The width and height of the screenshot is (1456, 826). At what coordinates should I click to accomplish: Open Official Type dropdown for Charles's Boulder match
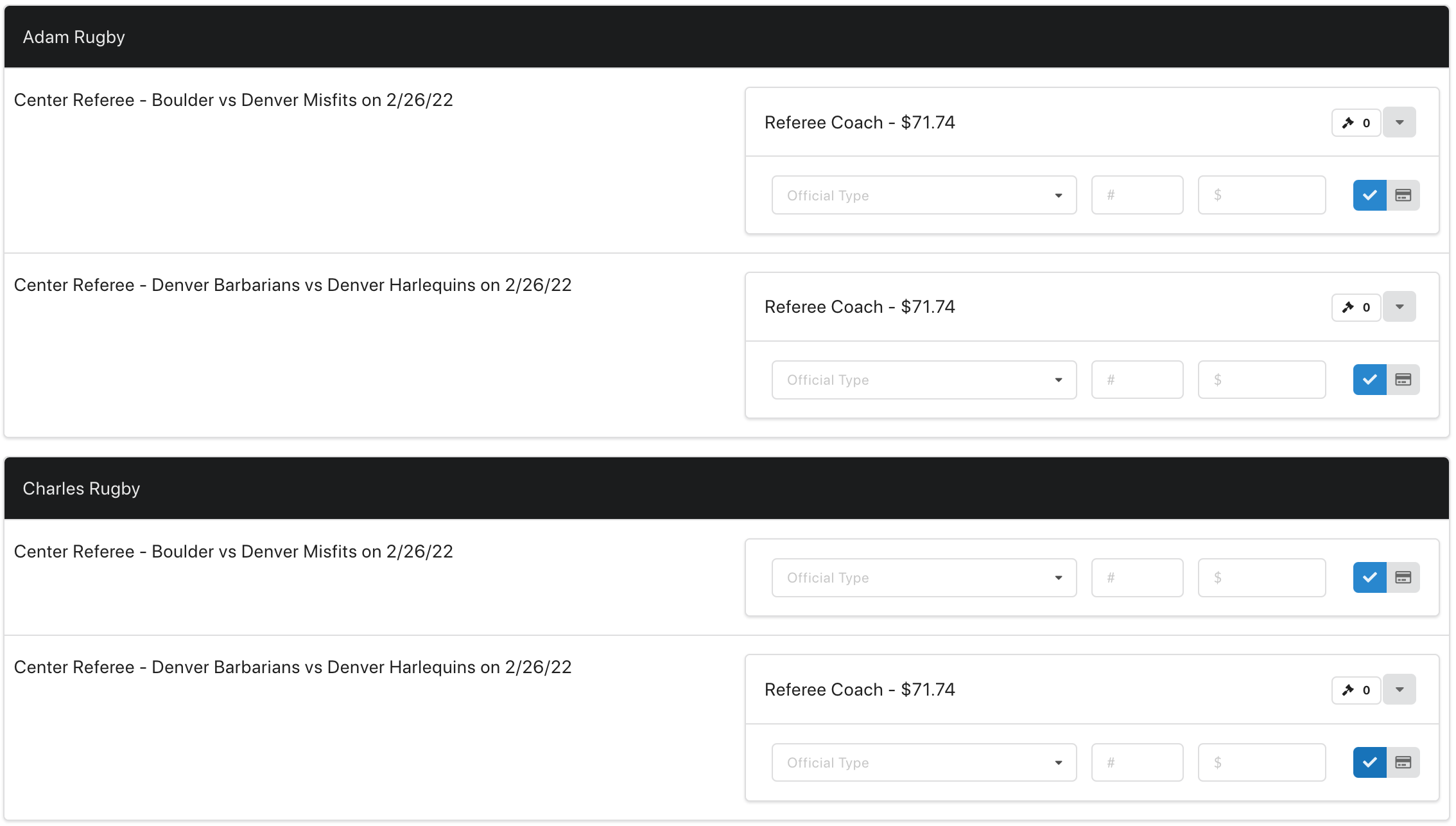924,577
